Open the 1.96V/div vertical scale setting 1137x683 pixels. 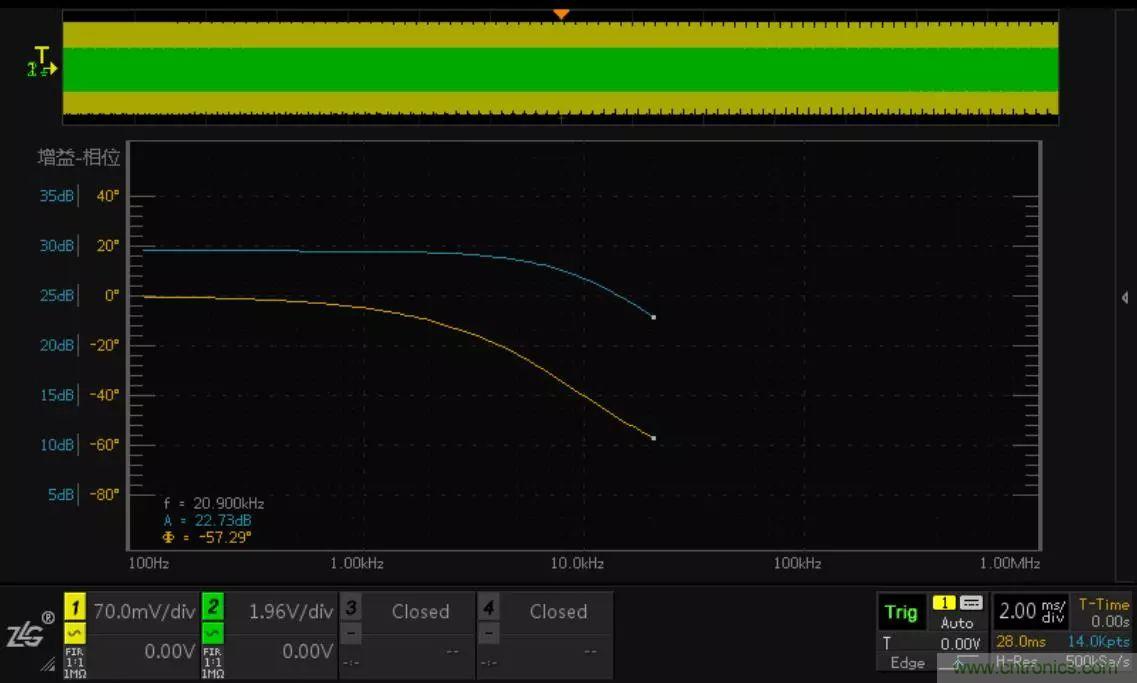(x=288, y=611)
